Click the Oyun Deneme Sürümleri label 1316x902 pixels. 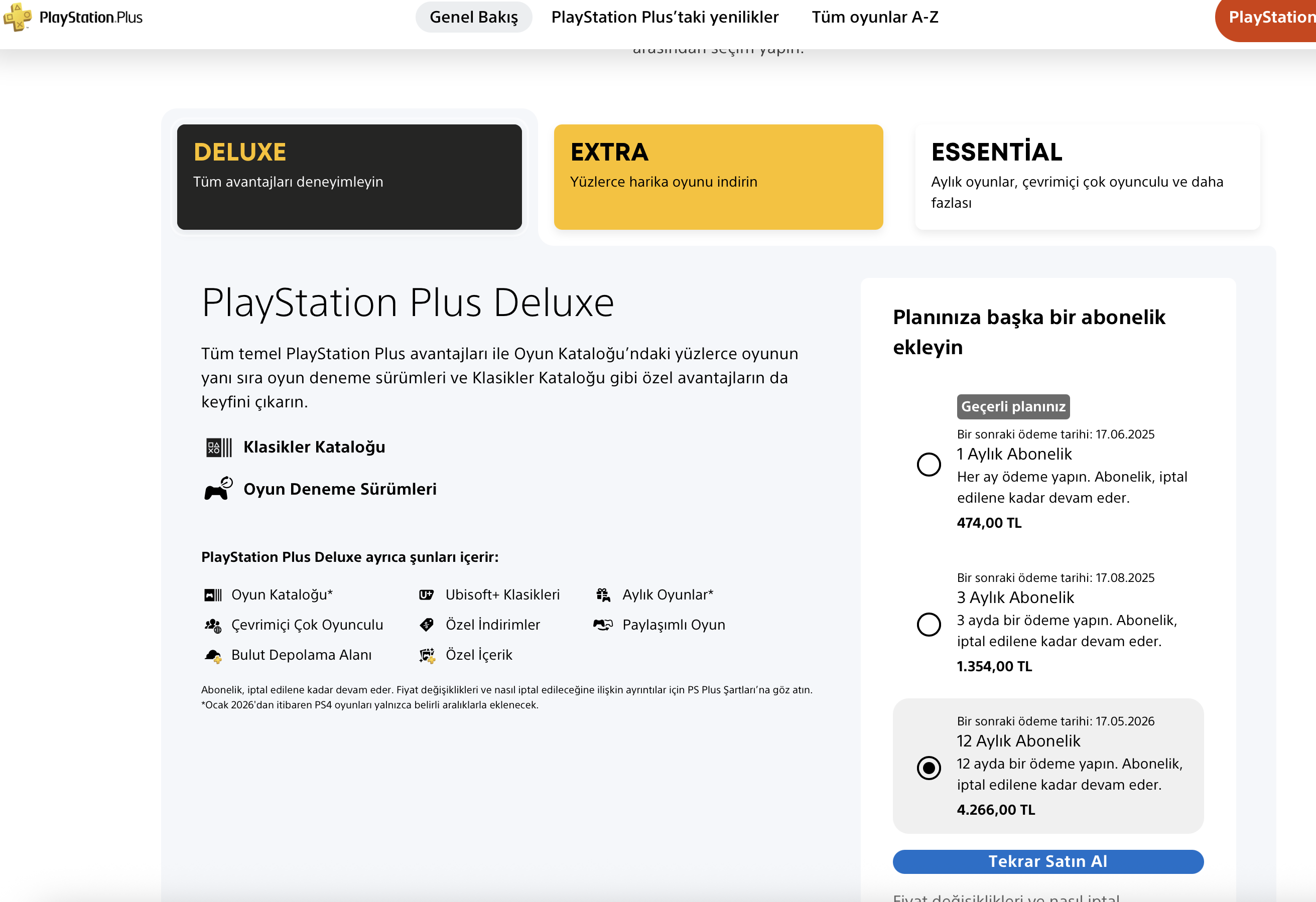340,489
